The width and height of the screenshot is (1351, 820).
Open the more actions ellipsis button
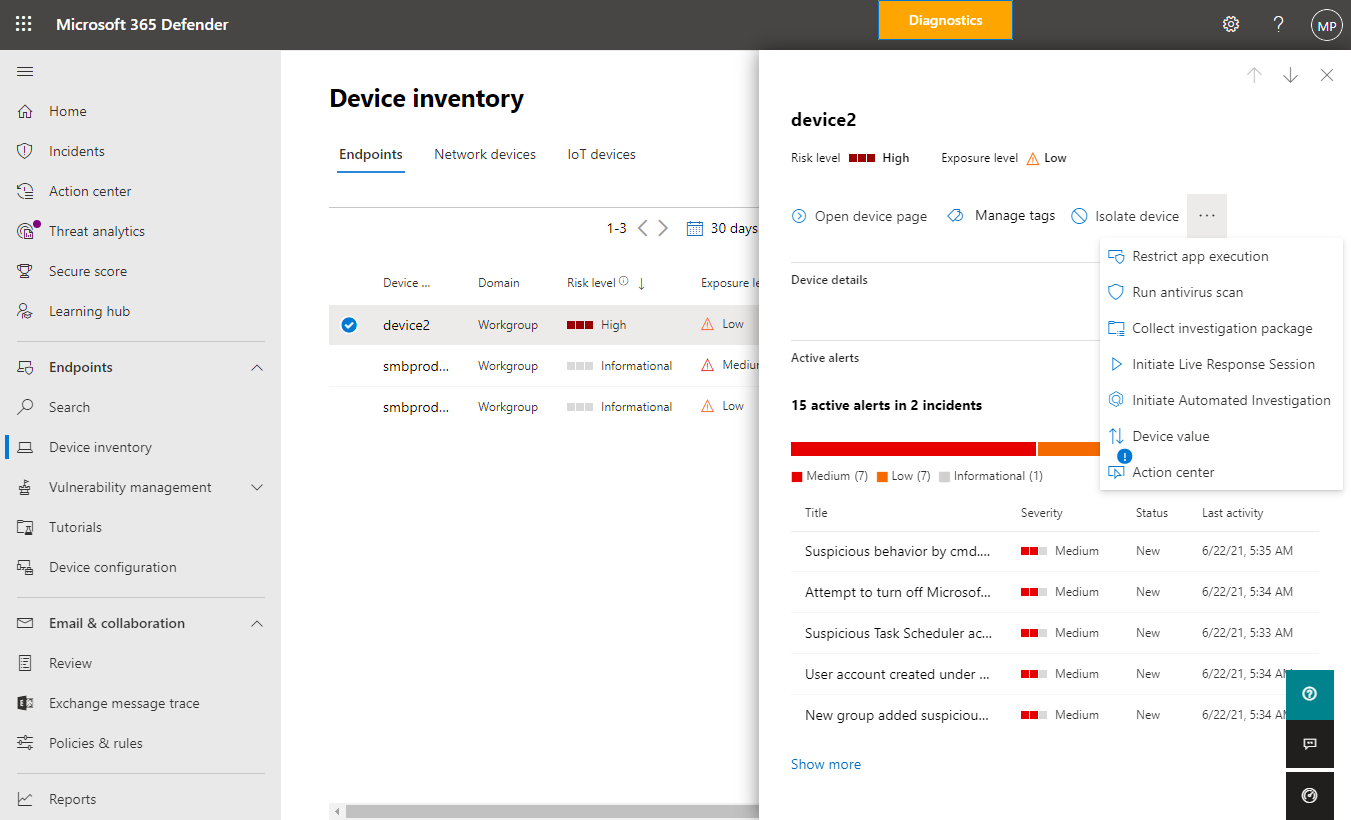pyautogui.click(x=1207, y=215)
